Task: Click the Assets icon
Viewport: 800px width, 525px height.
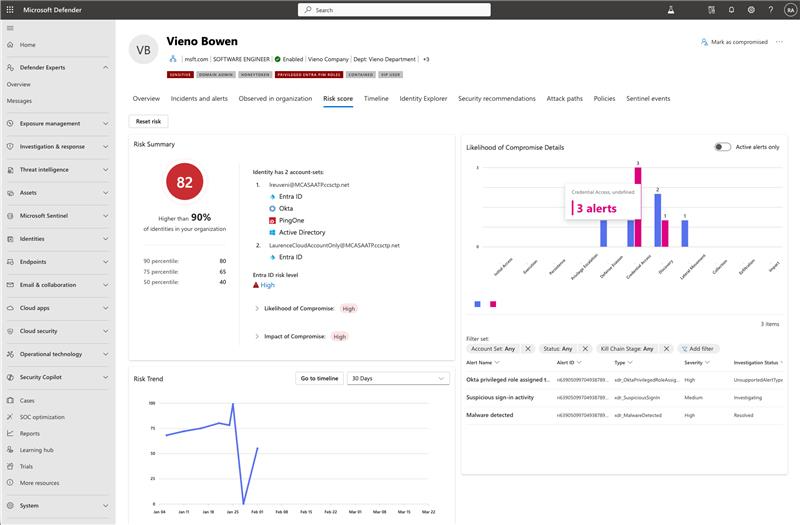Action: click(x=10, y=193)
